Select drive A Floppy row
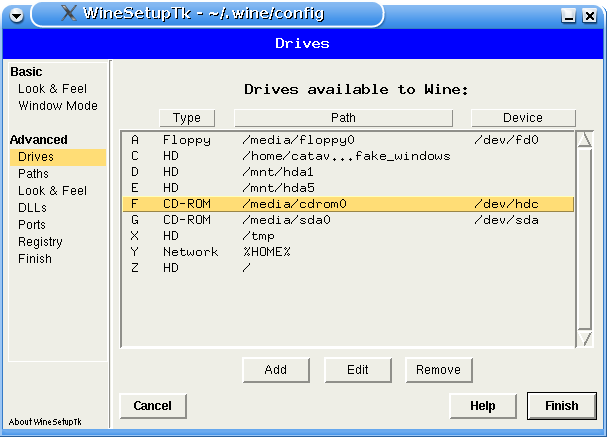Screen dimensions: 607x437 coord(348,140)
